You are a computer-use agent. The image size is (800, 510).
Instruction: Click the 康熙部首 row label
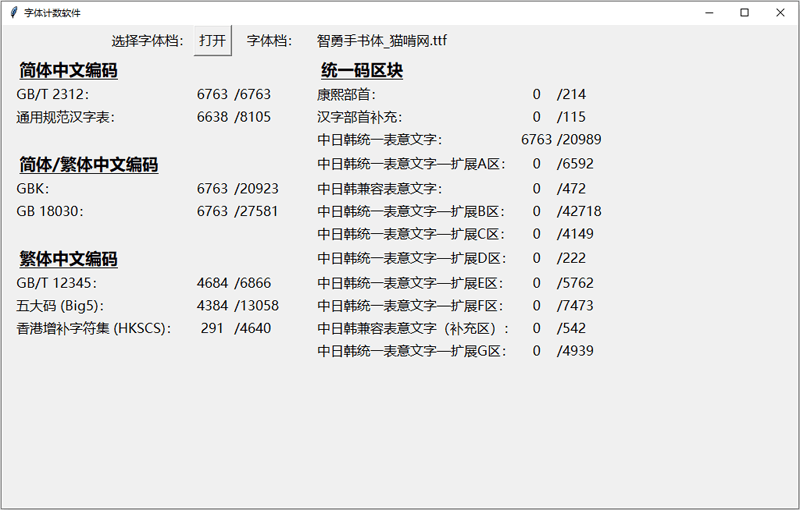coord(346,94)
